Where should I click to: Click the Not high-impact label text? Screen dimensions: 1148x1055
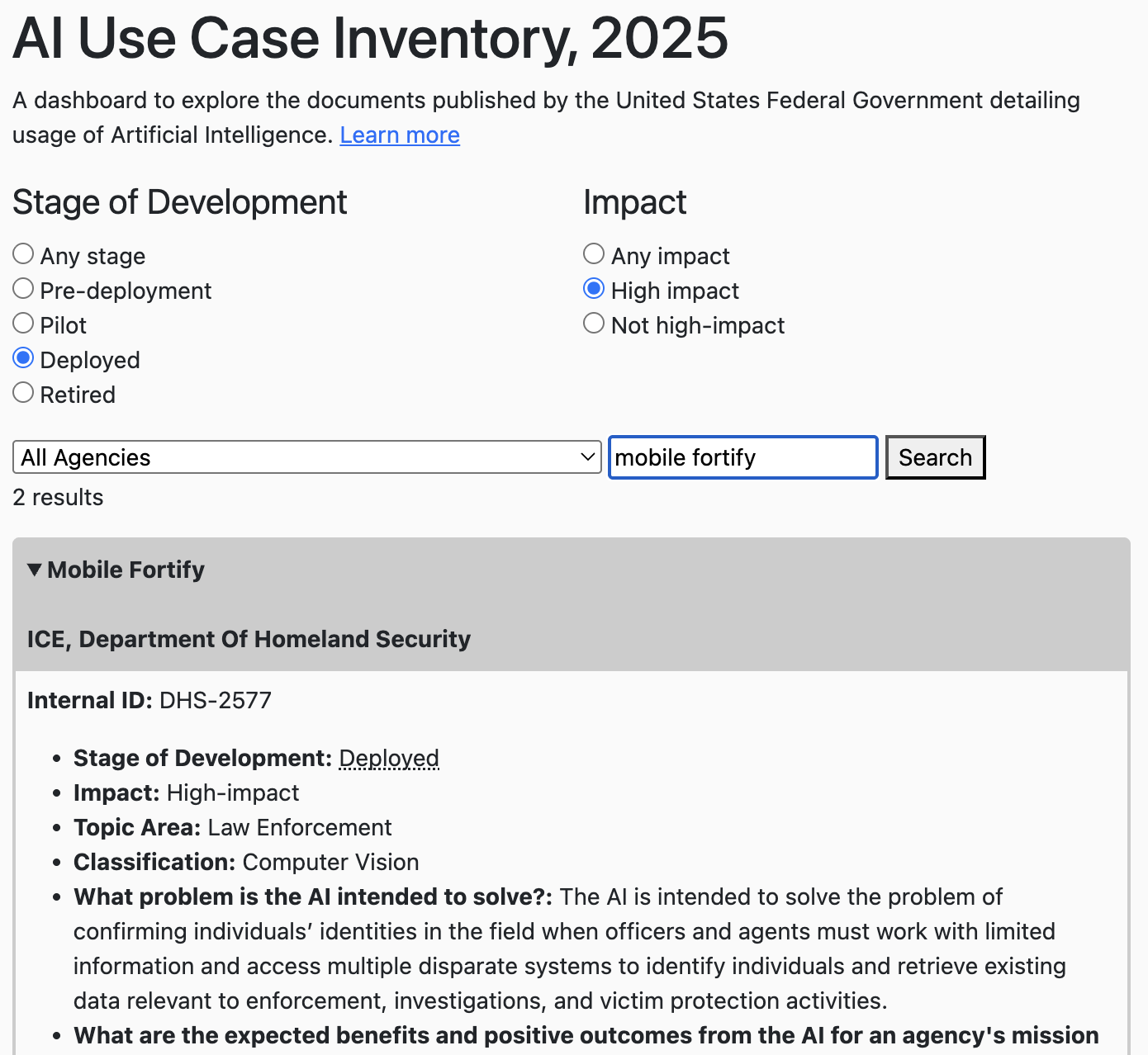[x=698, y=325]
